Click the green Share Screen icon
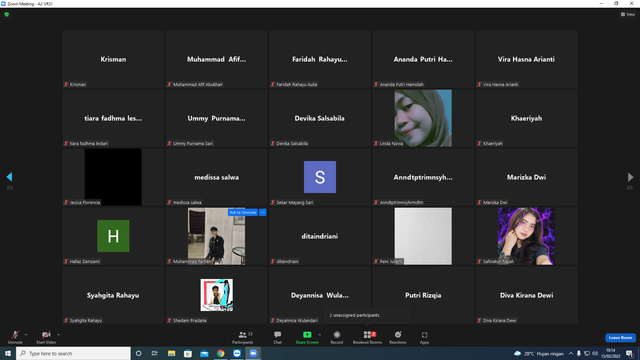 pyautogui.click(x=307, y=335)
